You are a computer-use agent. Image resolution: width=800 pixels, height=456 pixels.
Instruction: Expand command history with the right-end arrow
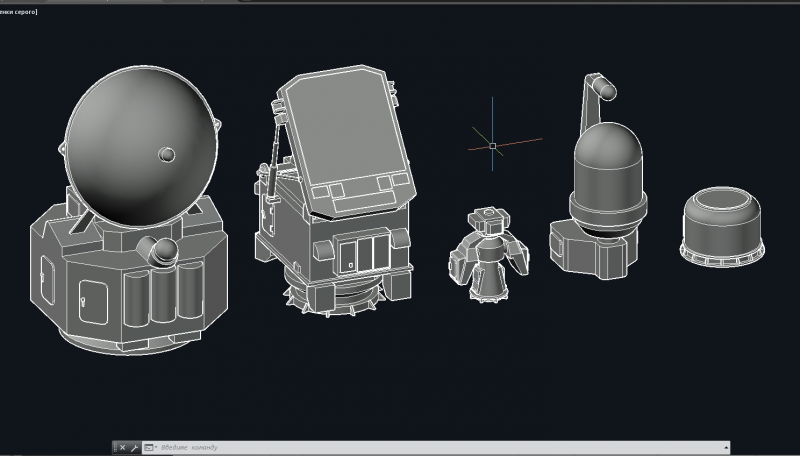tap(724, 448)
